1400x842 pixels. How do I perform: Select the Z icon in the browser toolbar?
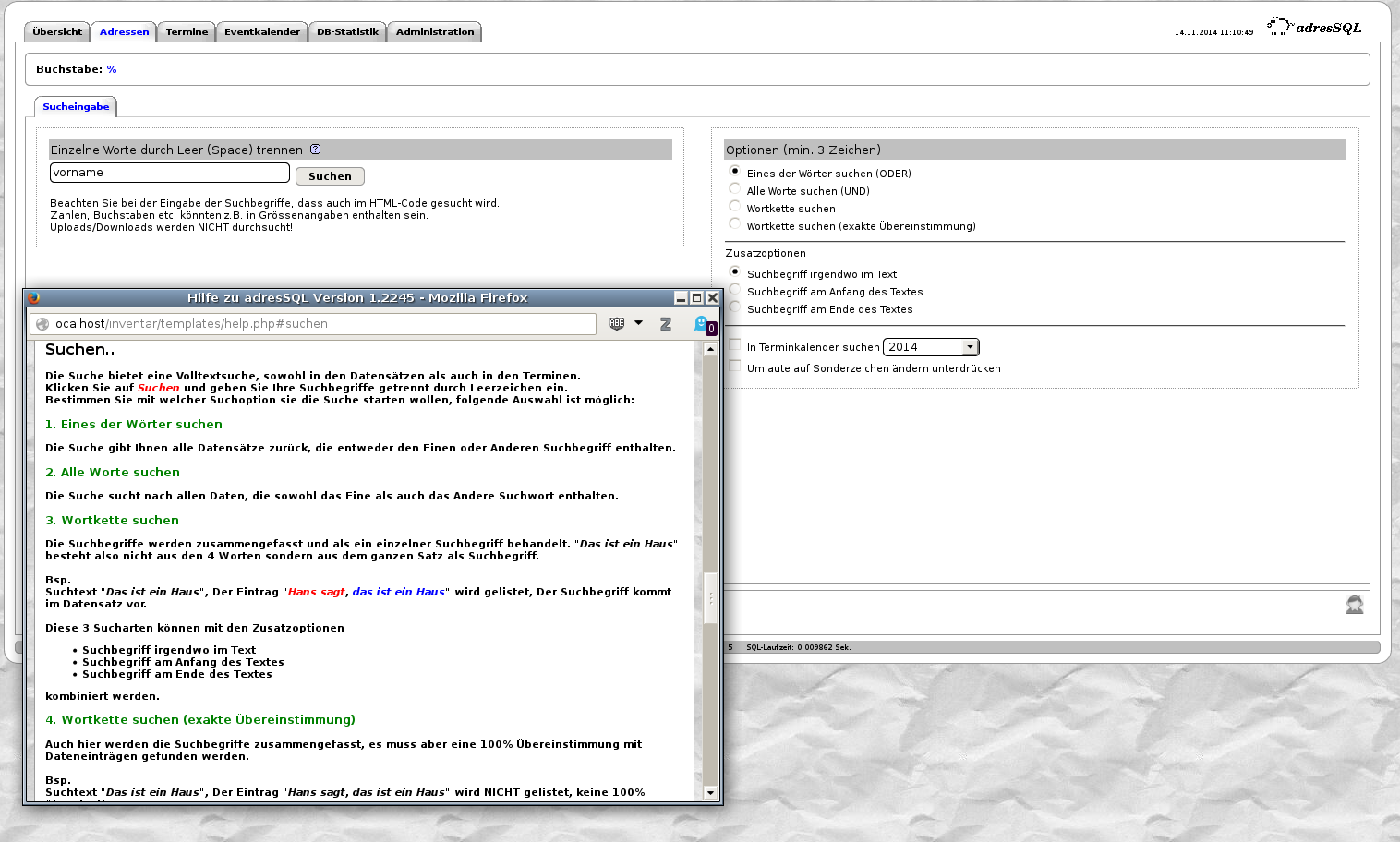pos(666,324)
